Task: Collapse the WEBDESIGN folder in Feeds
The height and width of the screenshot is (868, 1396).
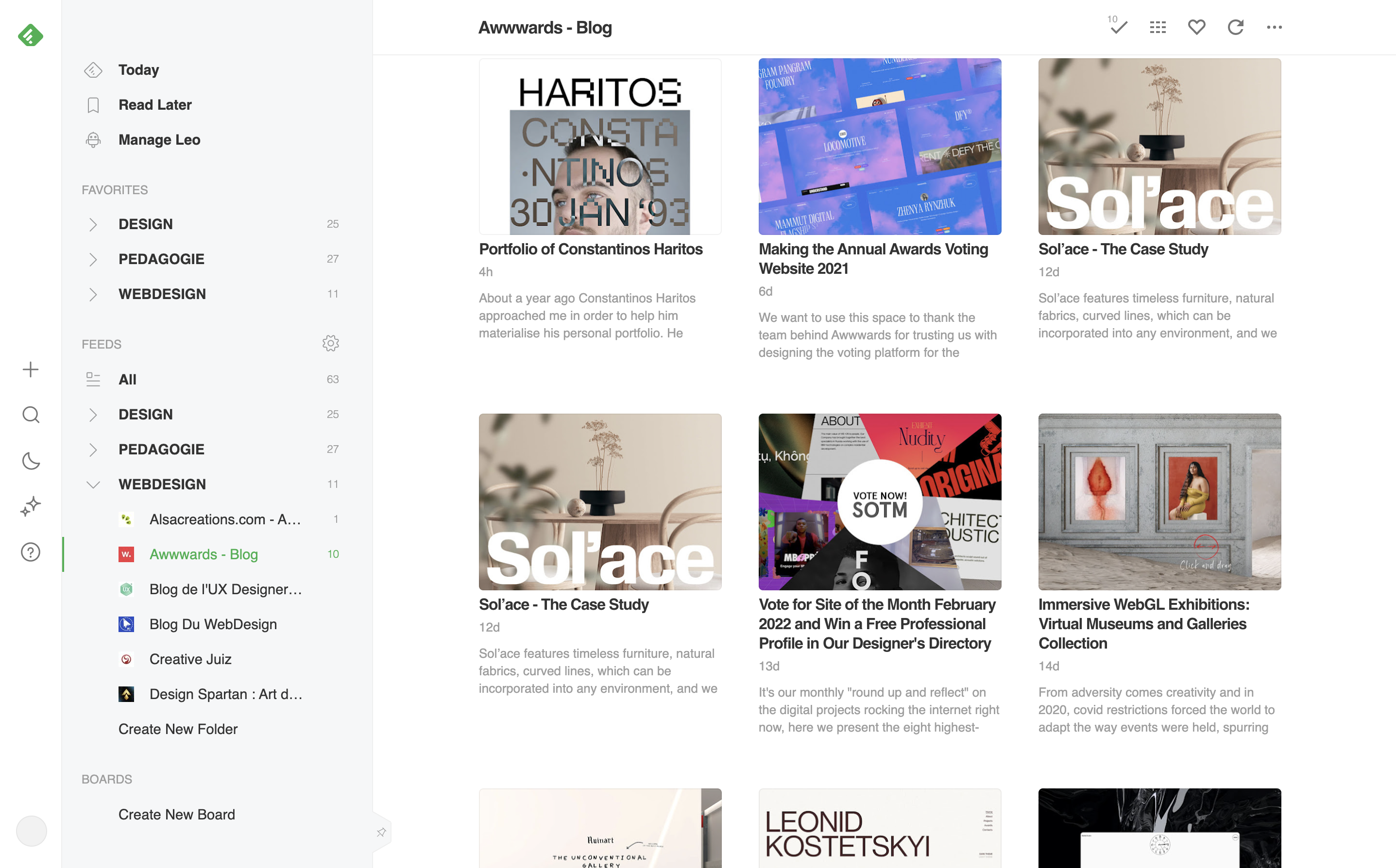Action: (x=93, y=484)
